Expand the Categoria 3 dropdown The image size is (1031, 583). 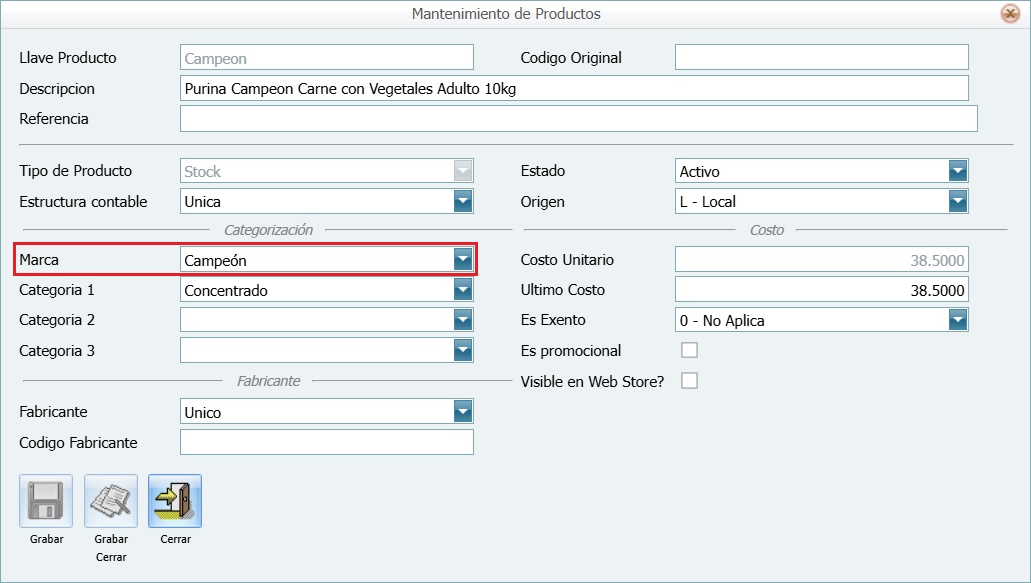pyautogui.click(x=462, y=351)
